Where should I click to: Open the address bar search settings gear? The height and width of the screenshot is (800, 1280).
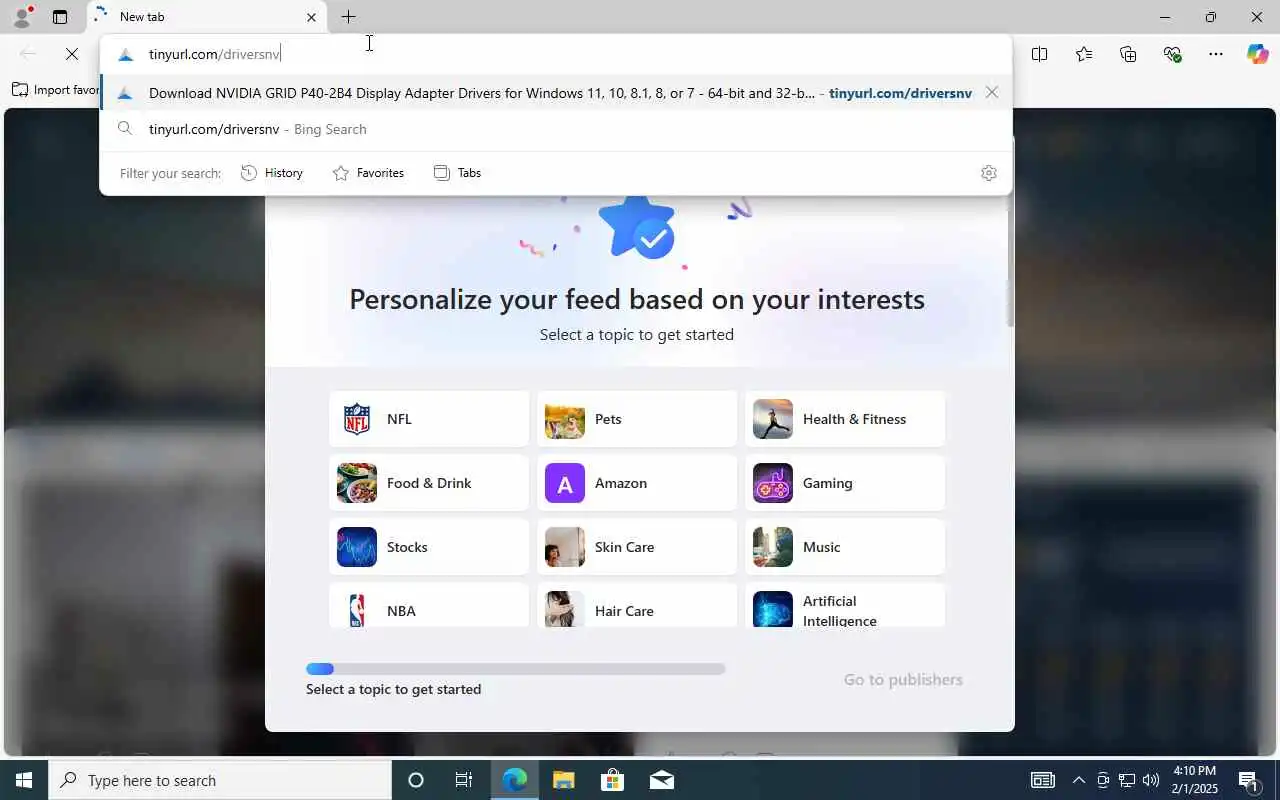[x=989, y=173]
